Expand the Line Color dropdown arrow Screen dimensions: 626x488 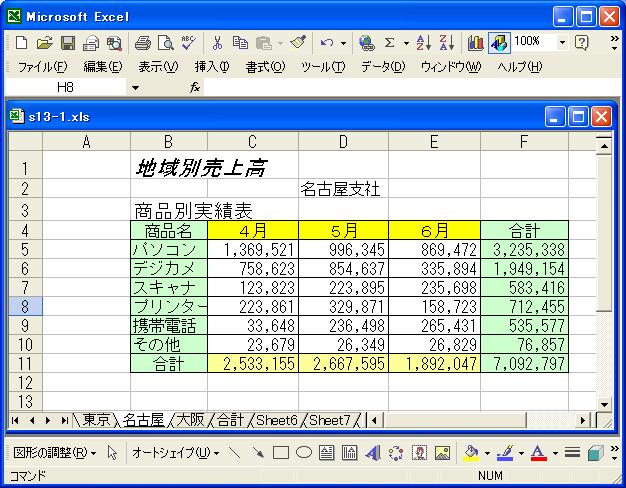(521, 453)
